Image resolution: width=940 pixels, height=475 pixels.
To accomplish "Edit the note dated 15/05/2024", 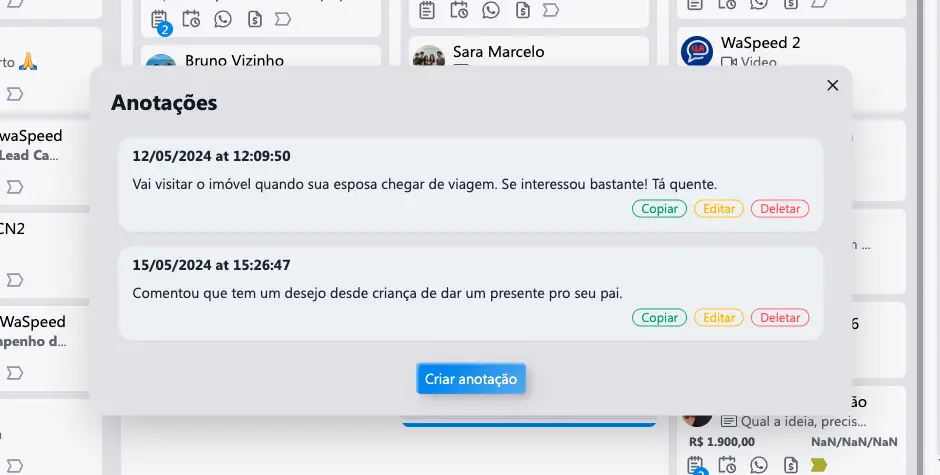I will coord(719,318).
